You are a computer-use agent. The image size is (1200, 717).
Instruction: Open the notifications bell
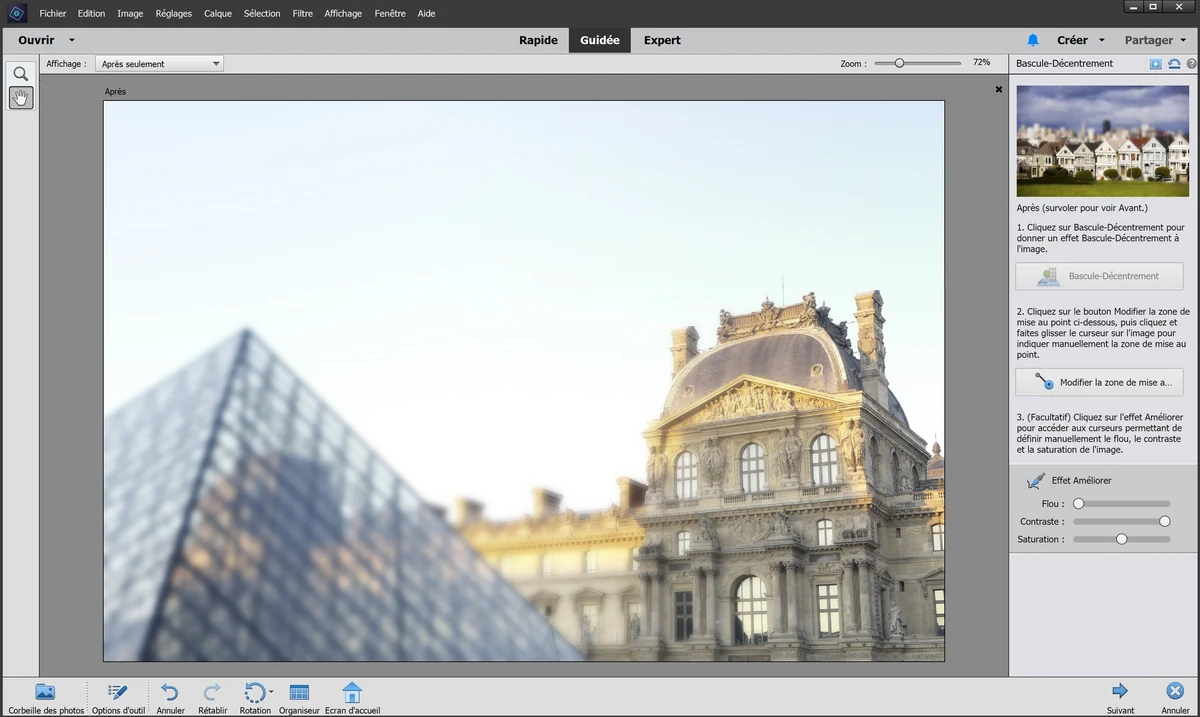(x=1033, y=40)
